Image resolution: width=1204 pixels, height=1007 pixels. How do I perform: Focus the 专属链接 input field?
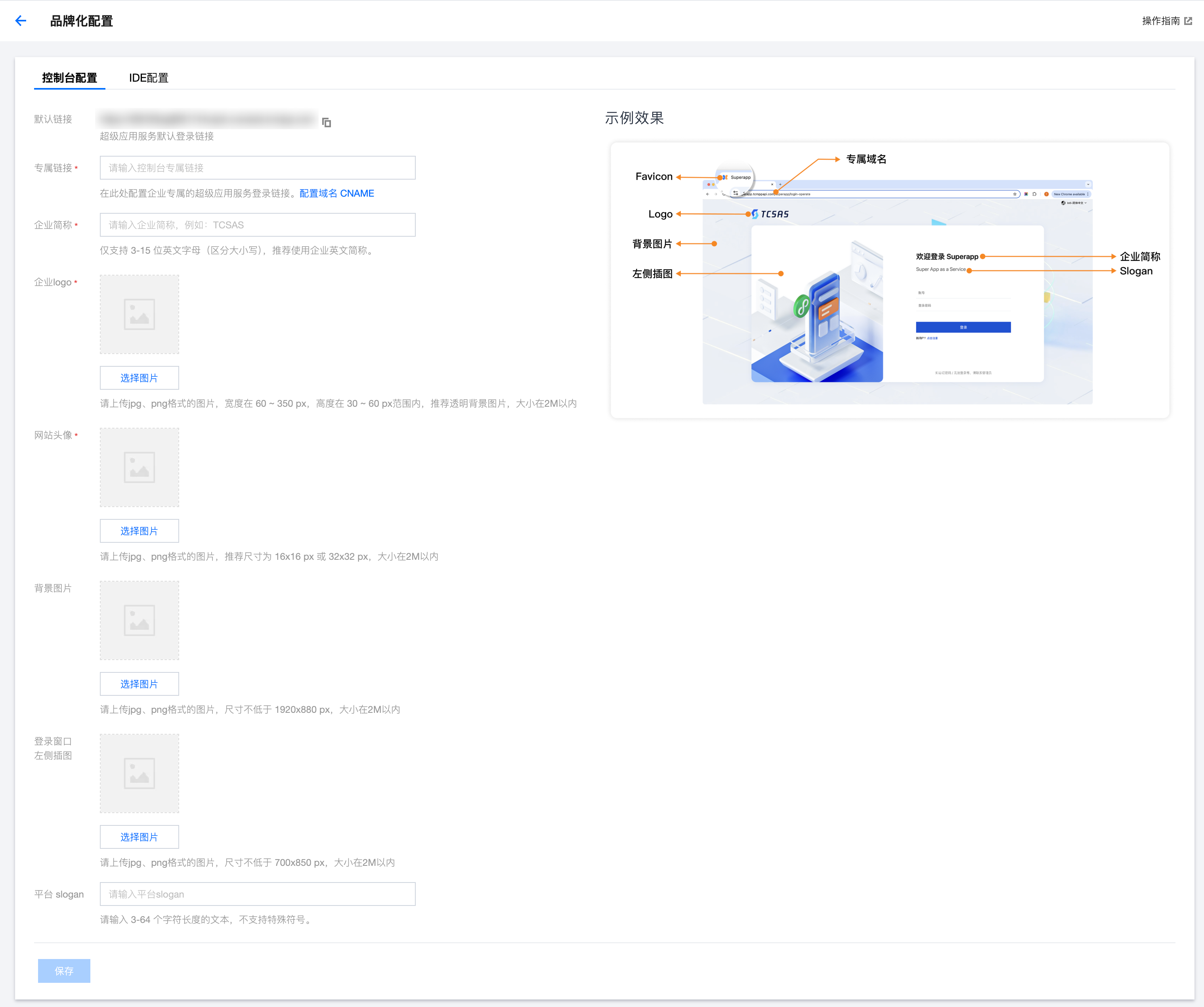pyautogui.click(x=258, y=168)
